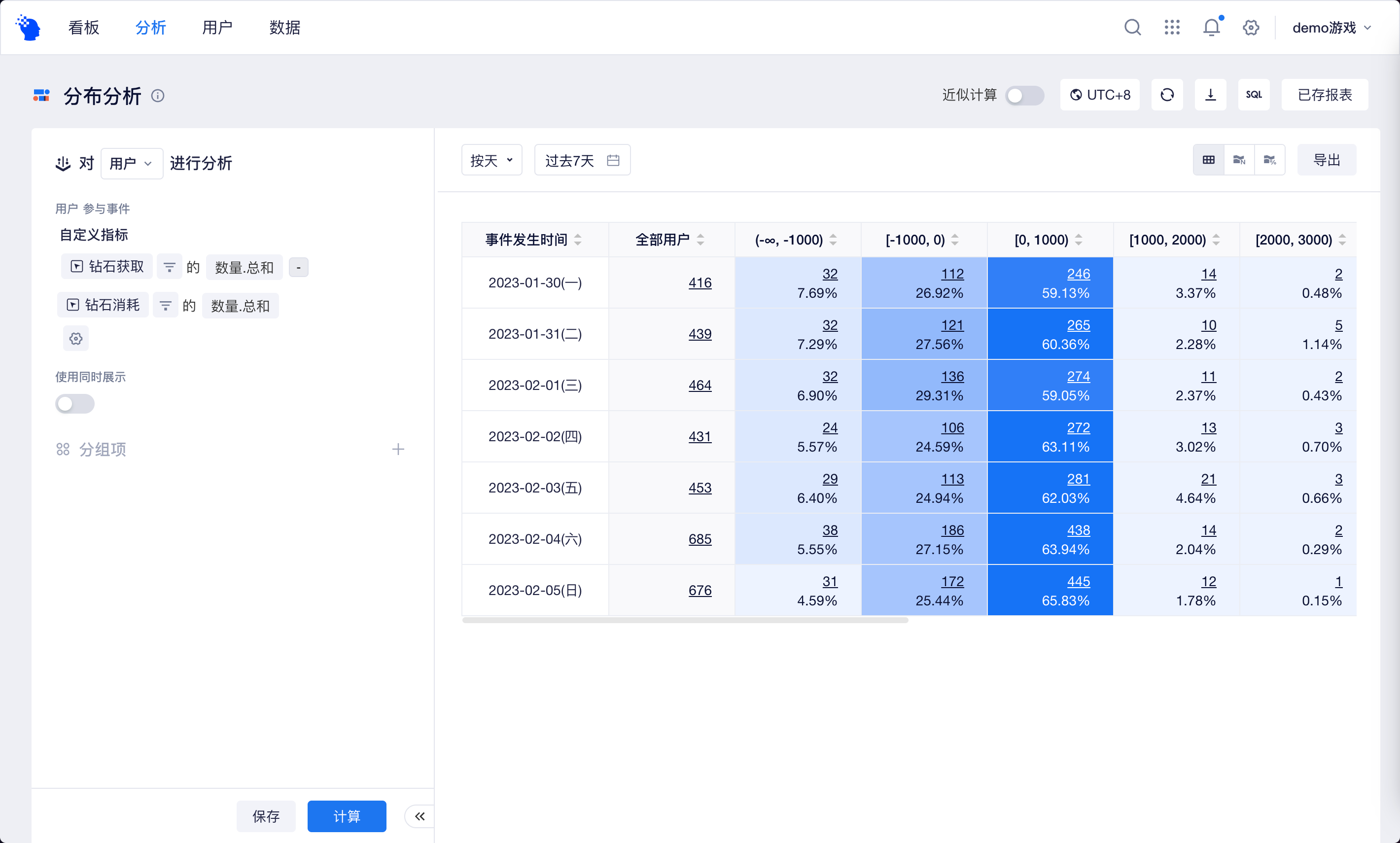The width and height of the screenshot is (1400, 843).
Task: Switch to trend chart view with N icon
Action: [x=1239, y=160]
